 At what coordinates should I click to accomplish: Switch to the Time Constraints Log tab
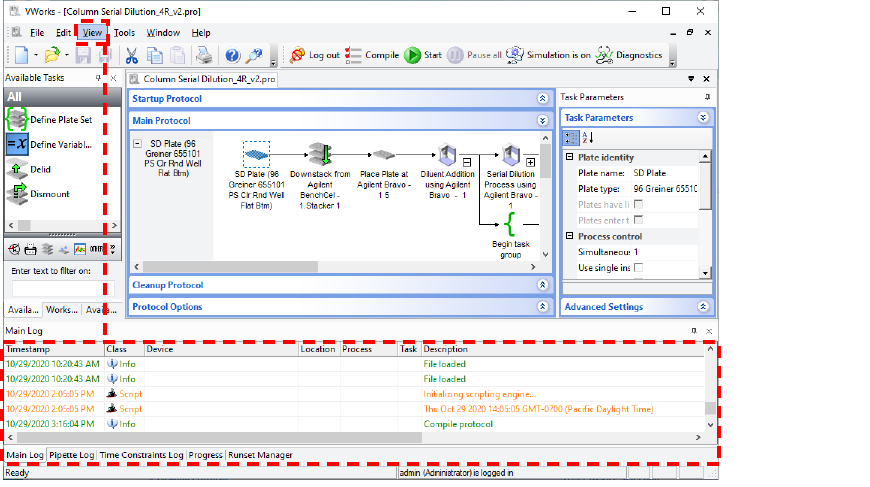[x=141, y=455]
